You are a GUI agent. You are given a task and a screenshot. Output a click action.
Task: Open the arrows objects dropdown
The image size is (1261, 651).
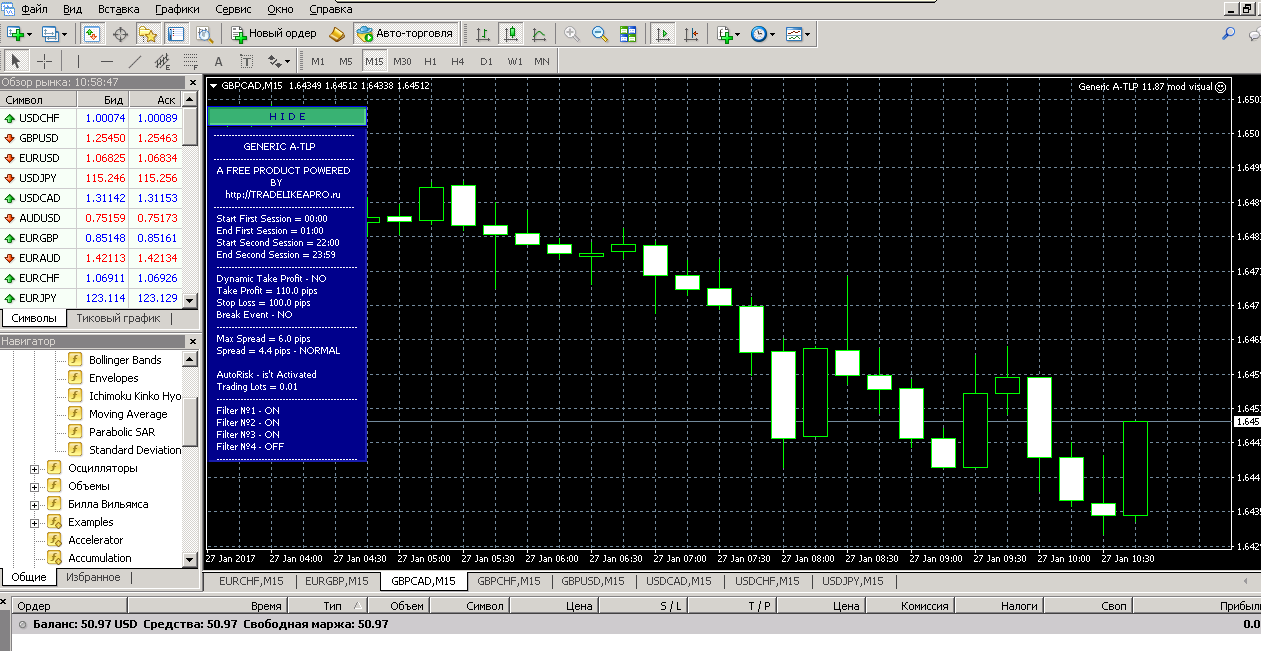[278, 61]
